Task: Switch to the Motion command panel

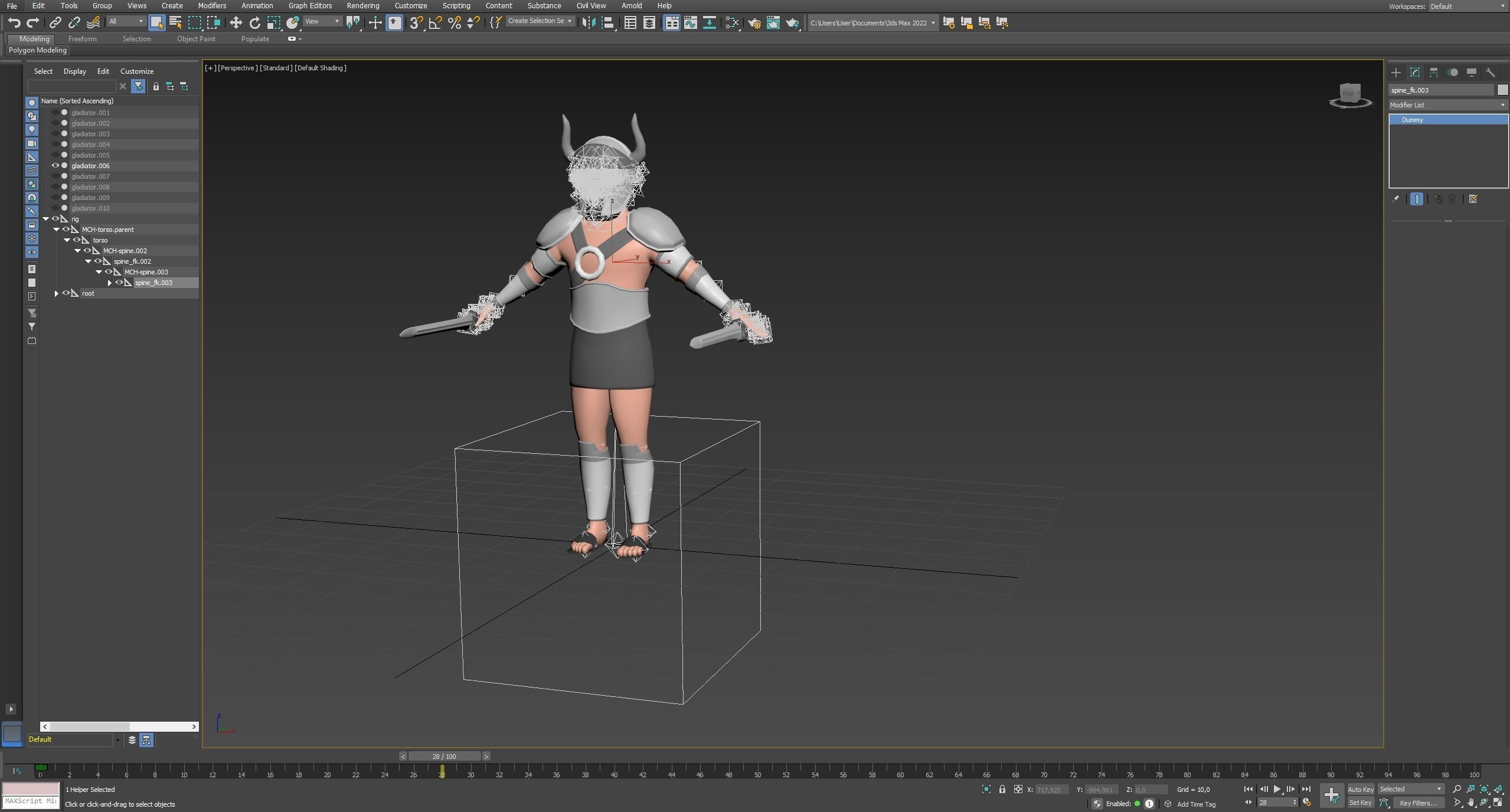Action: (x=1453, y=73)
